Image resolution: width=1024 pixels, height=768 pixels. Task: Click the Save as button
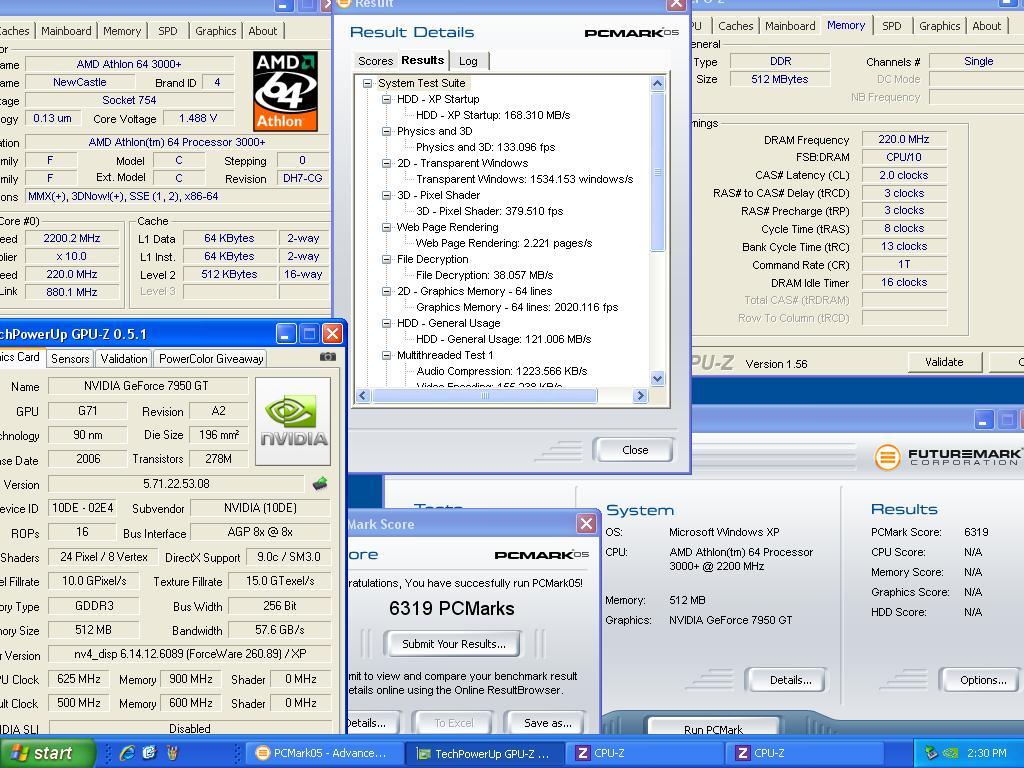click(x=547, y=723)
